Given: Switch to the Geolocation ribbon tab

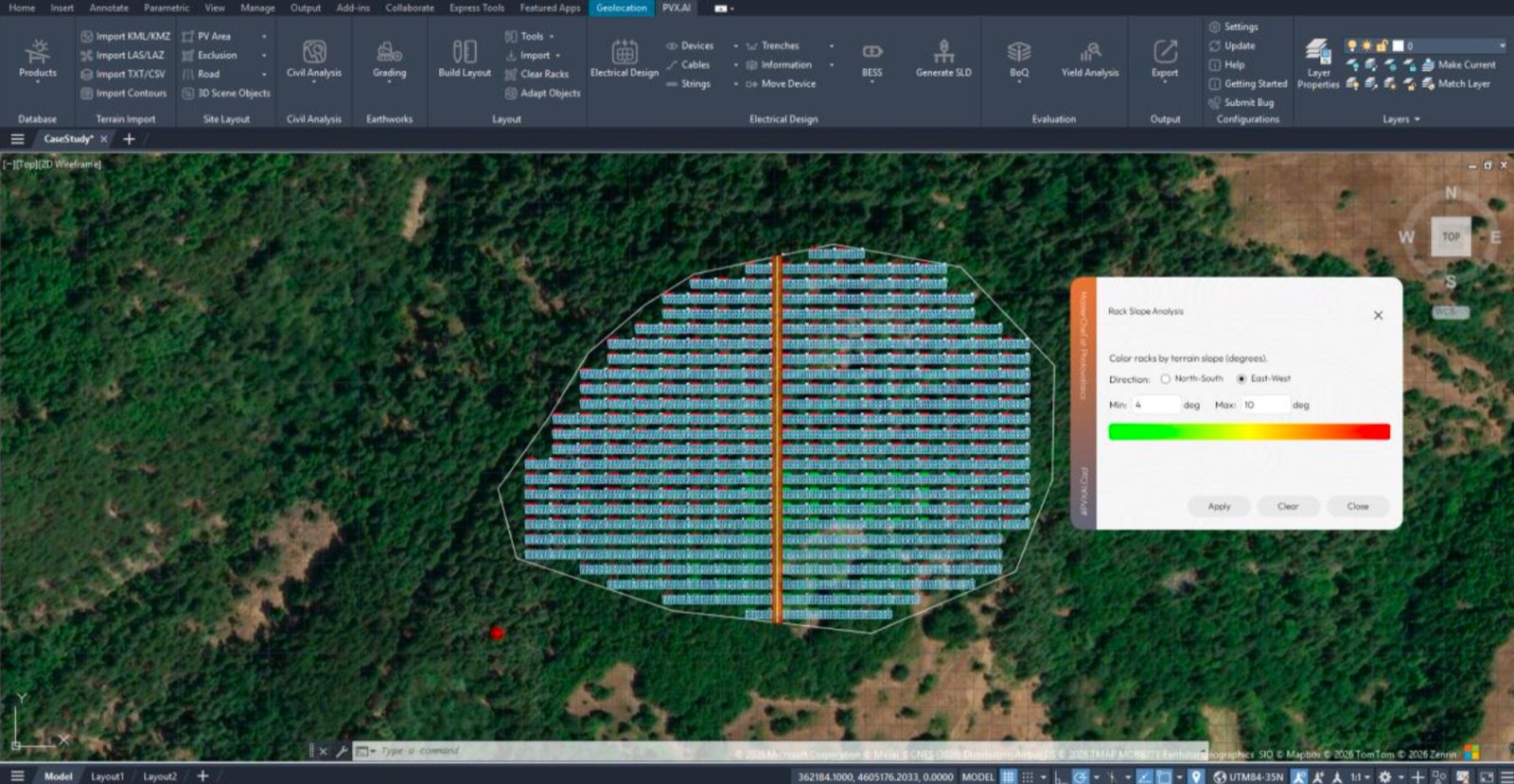Looking at the screenshot, I should [x=622, y=8].
